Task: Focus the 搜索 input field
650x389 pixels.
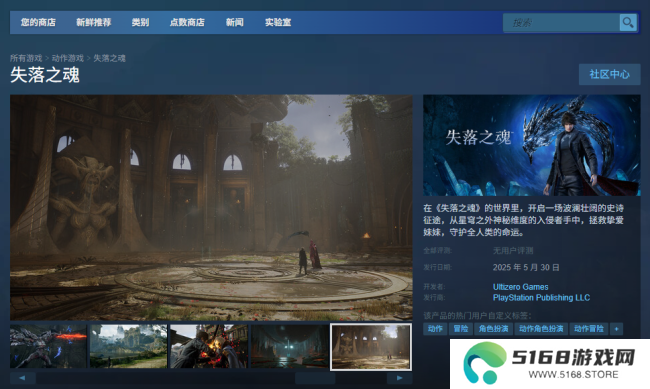Action: 561,22
